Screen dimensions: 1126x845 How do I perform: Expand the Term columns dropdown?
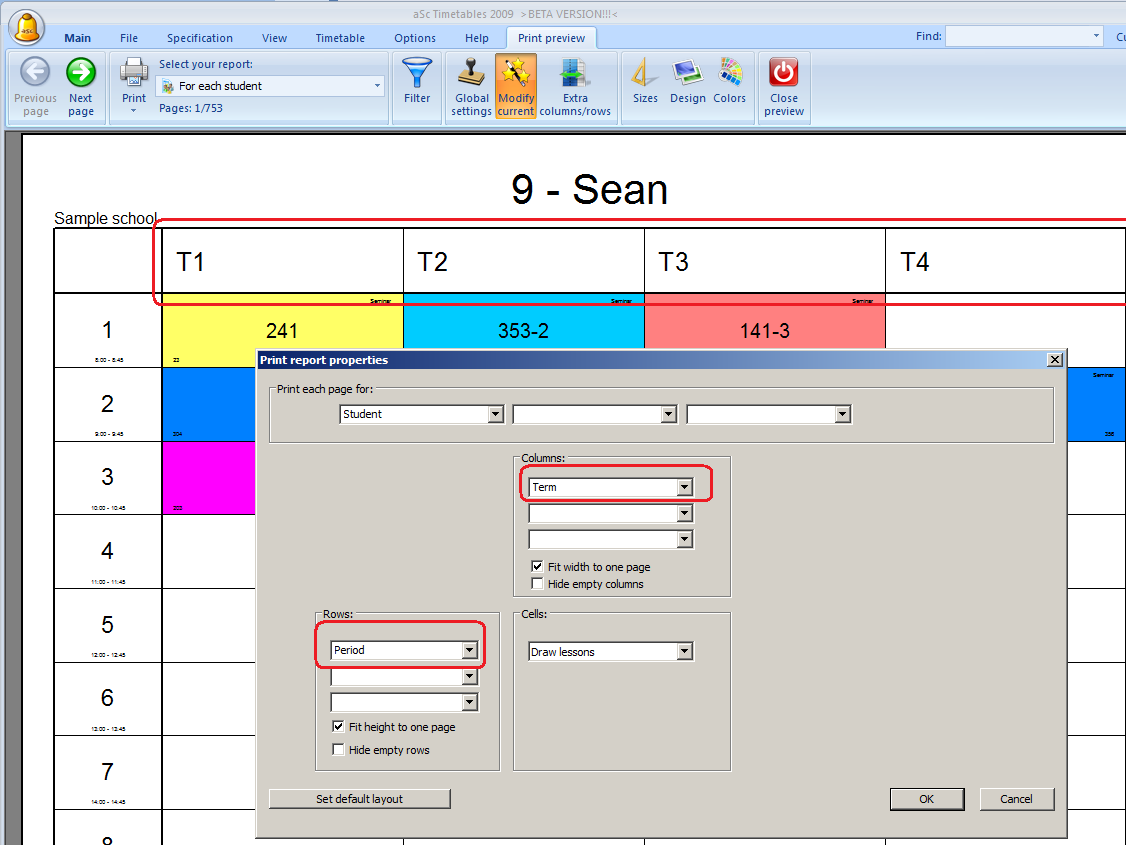click(x=684, y=487)
